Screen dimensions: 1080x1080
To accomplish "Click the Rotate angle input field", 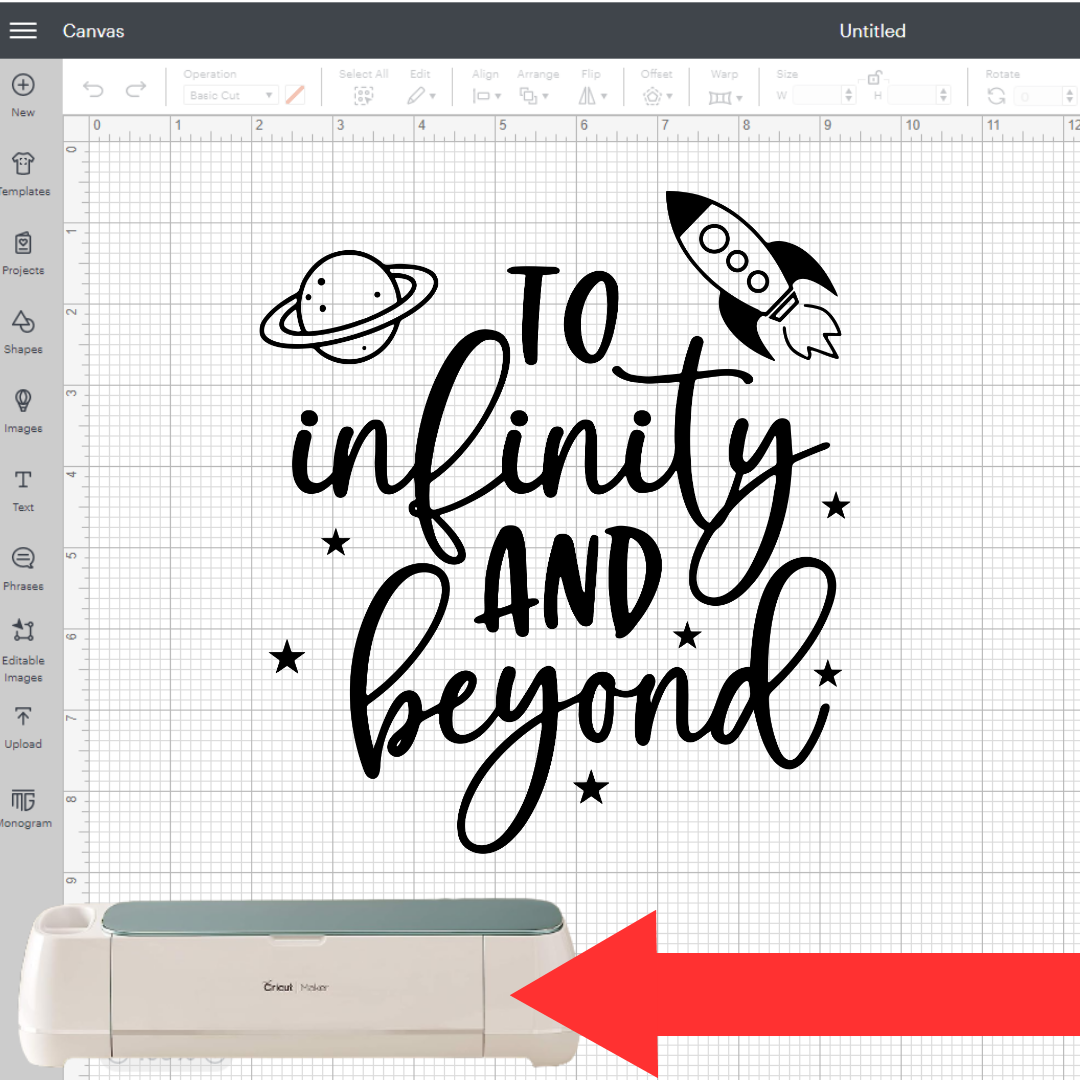I will 1037,96.
